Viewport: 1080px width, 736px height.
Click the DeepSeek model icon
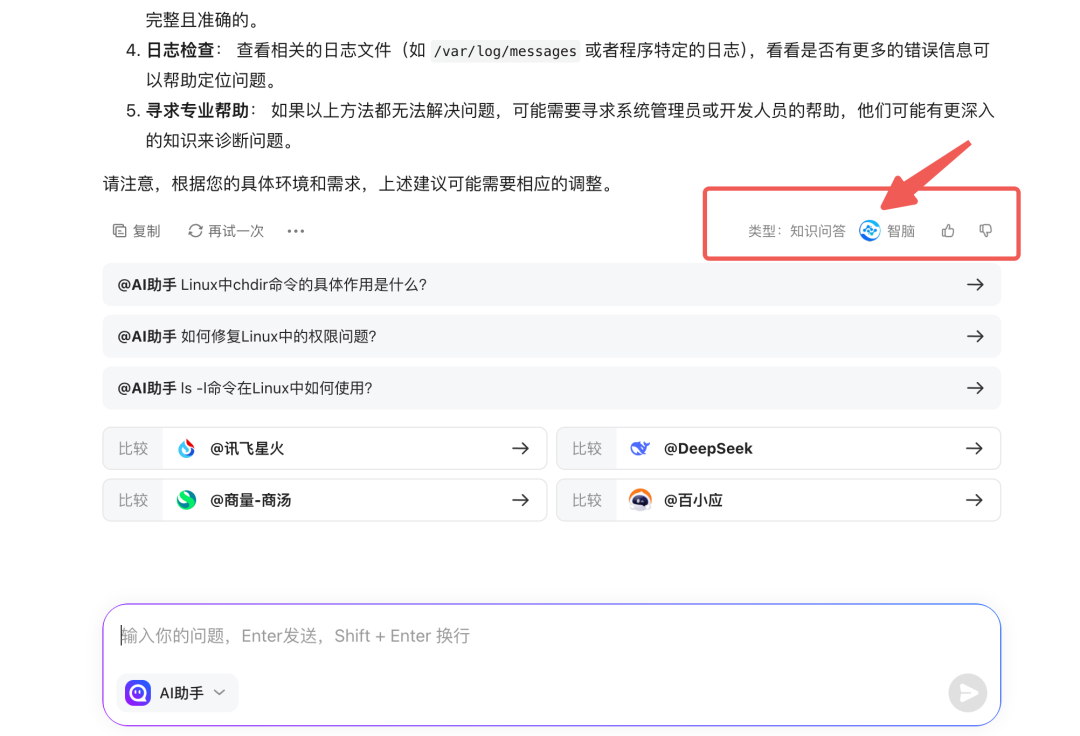click(x=640, y=448)
